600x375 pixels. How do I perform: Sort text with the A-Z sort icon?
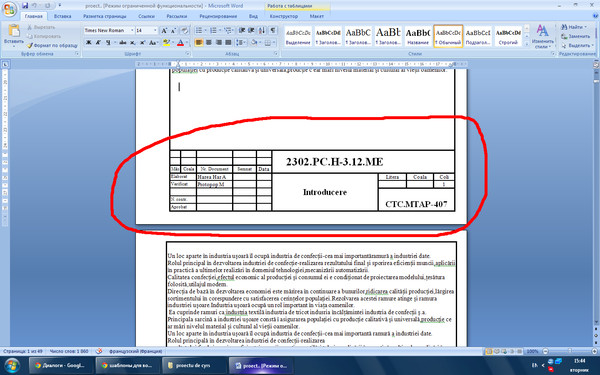262,30
